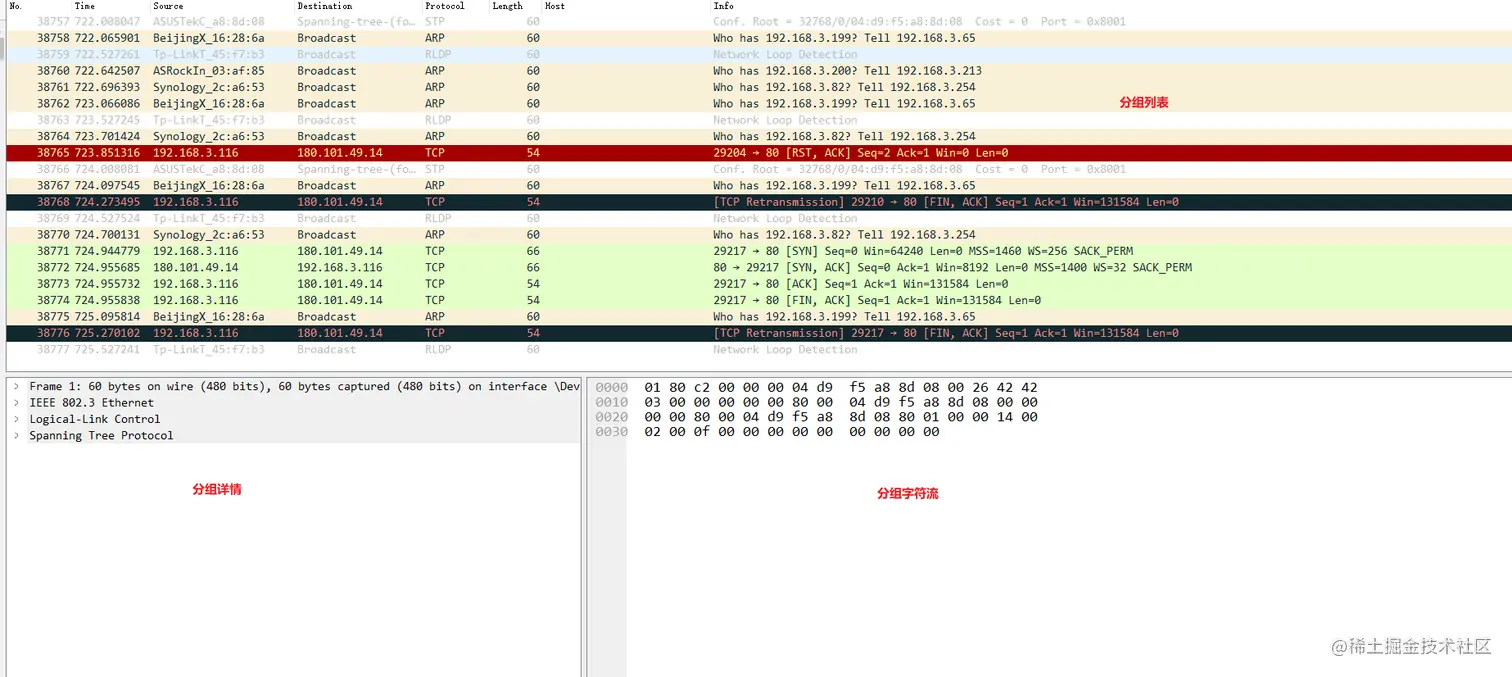Click hex dump line at offset 0000
Image resolution: width=1512 pixels, height=677 pixels.
(817, 387)
